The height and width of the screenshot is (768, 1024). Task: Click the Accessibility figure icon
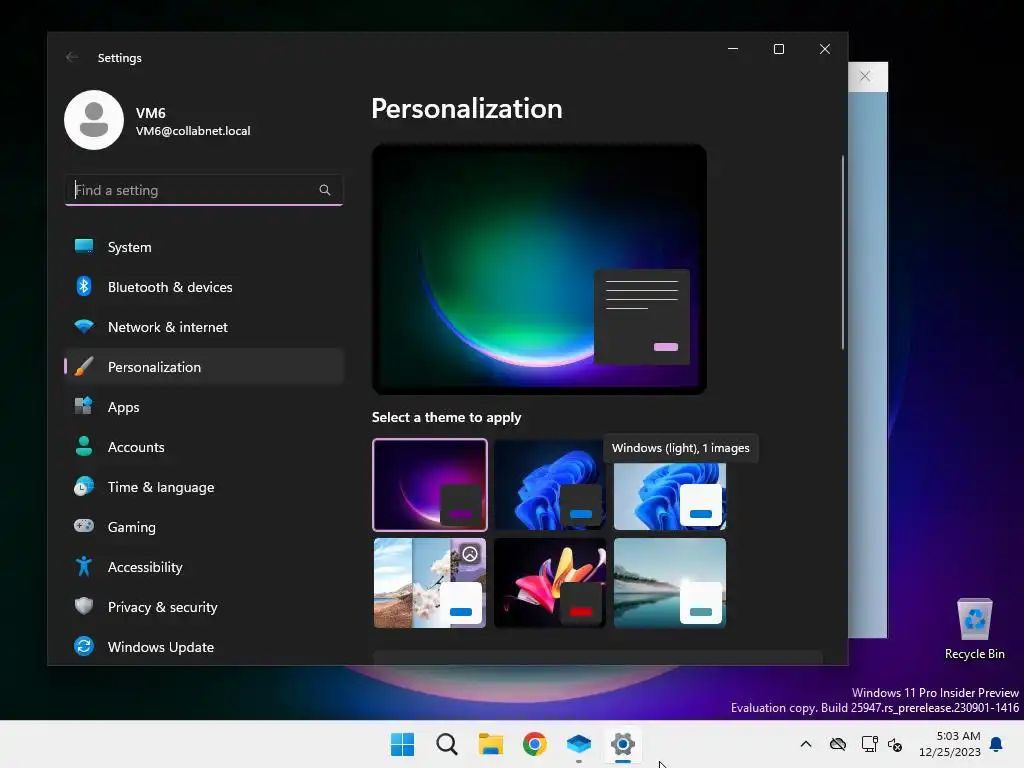click(84, 566)
